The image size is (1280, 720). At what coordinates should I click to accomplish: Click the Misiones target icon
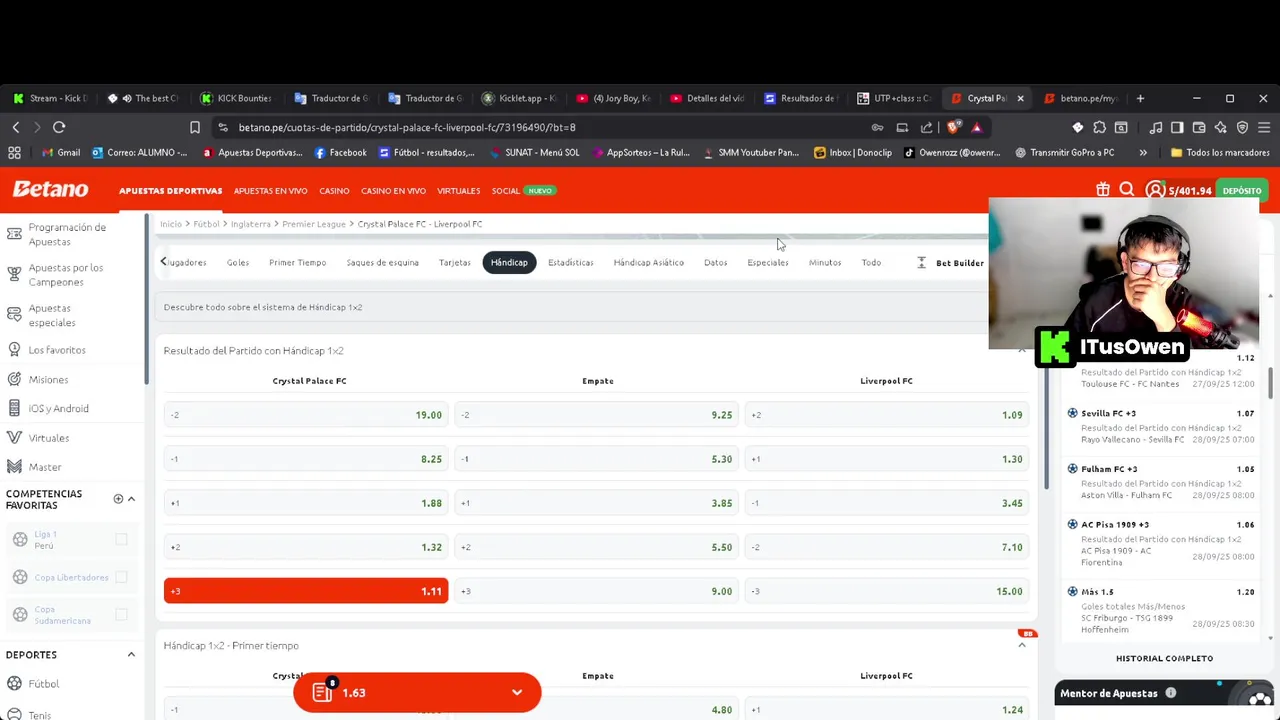(x=14, y=380)
